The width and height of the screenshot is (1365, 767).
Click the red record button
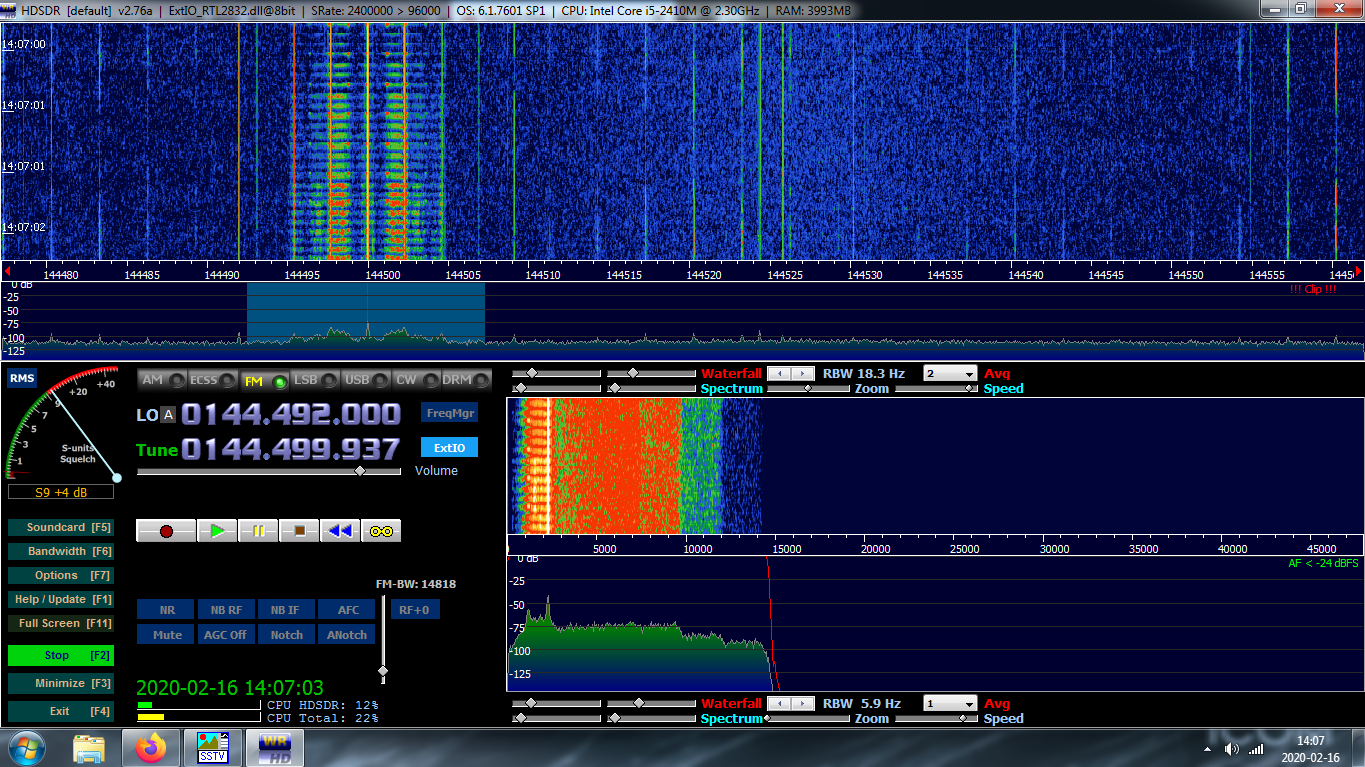[166, 531]
